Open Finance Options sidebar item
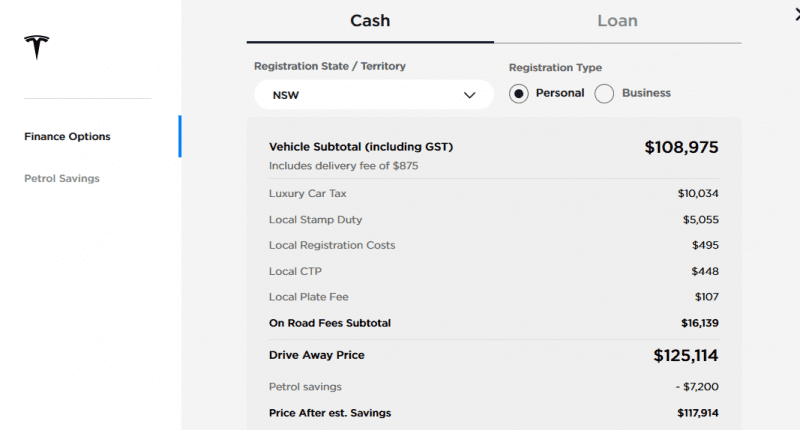 [x=67, y=136]
